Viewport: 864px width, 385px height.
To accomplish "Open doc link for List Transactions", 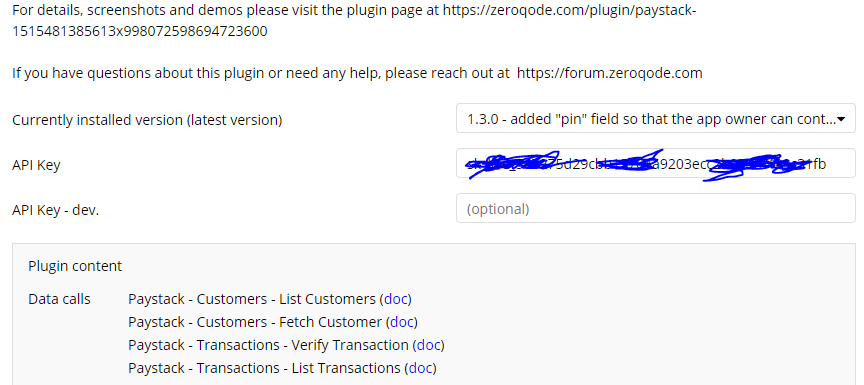I will (420, 367).
